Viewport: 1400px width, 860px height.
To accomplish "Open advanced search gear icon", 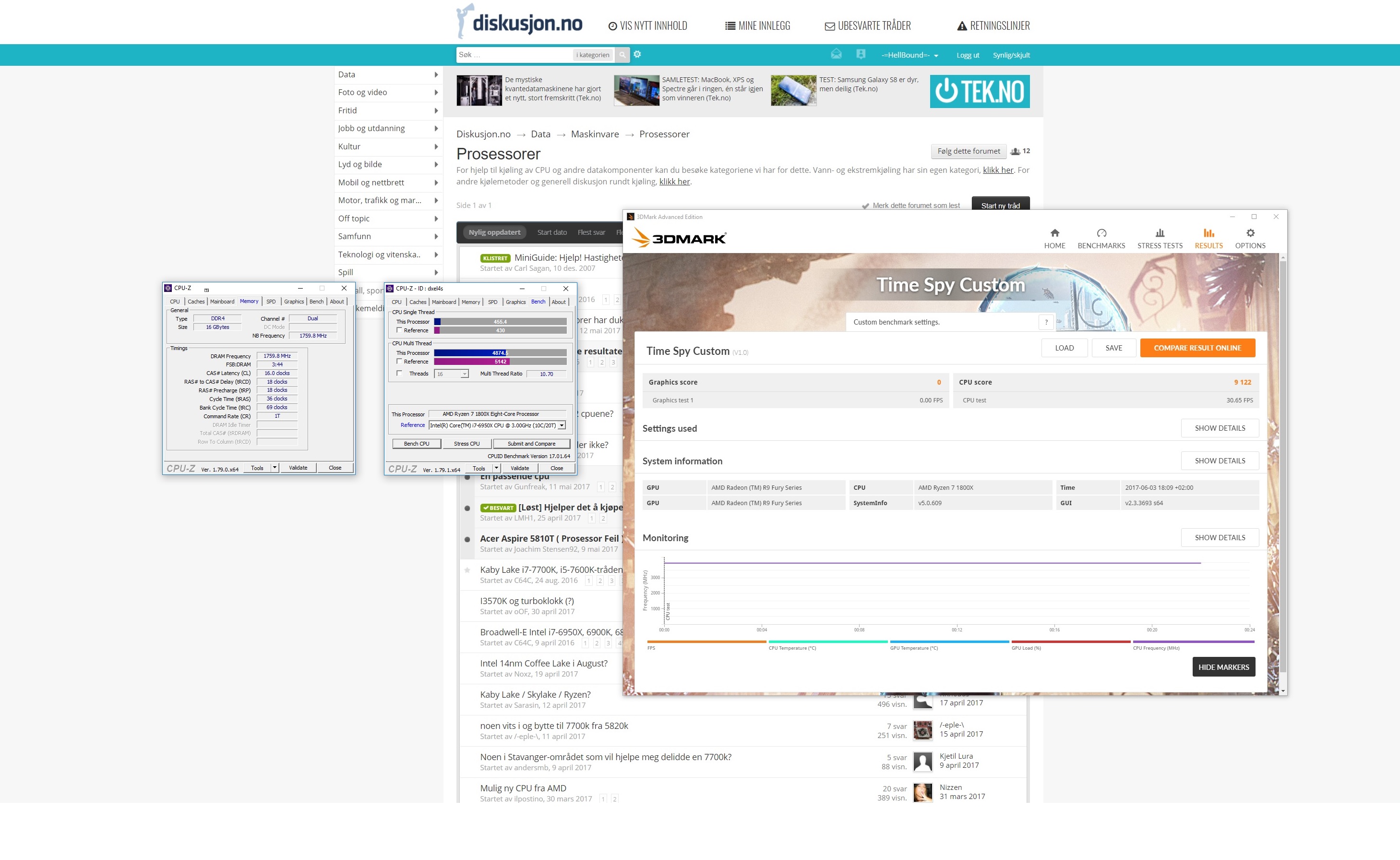I will 637,54.
